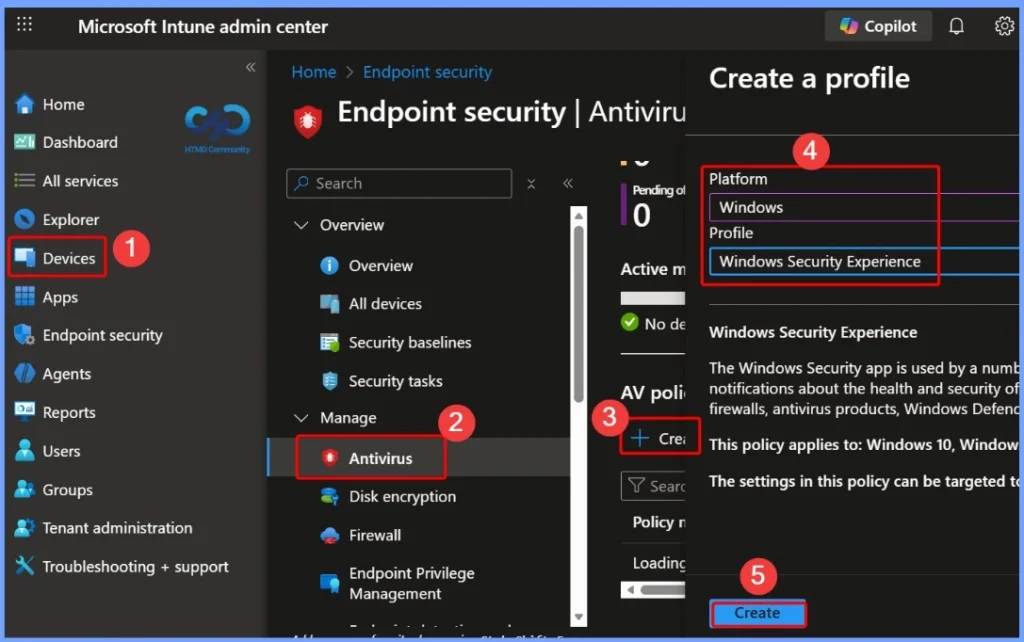Click the Users icon in the navigation
Viewport: 1024px width, 642px height.
tap(23, 450)
